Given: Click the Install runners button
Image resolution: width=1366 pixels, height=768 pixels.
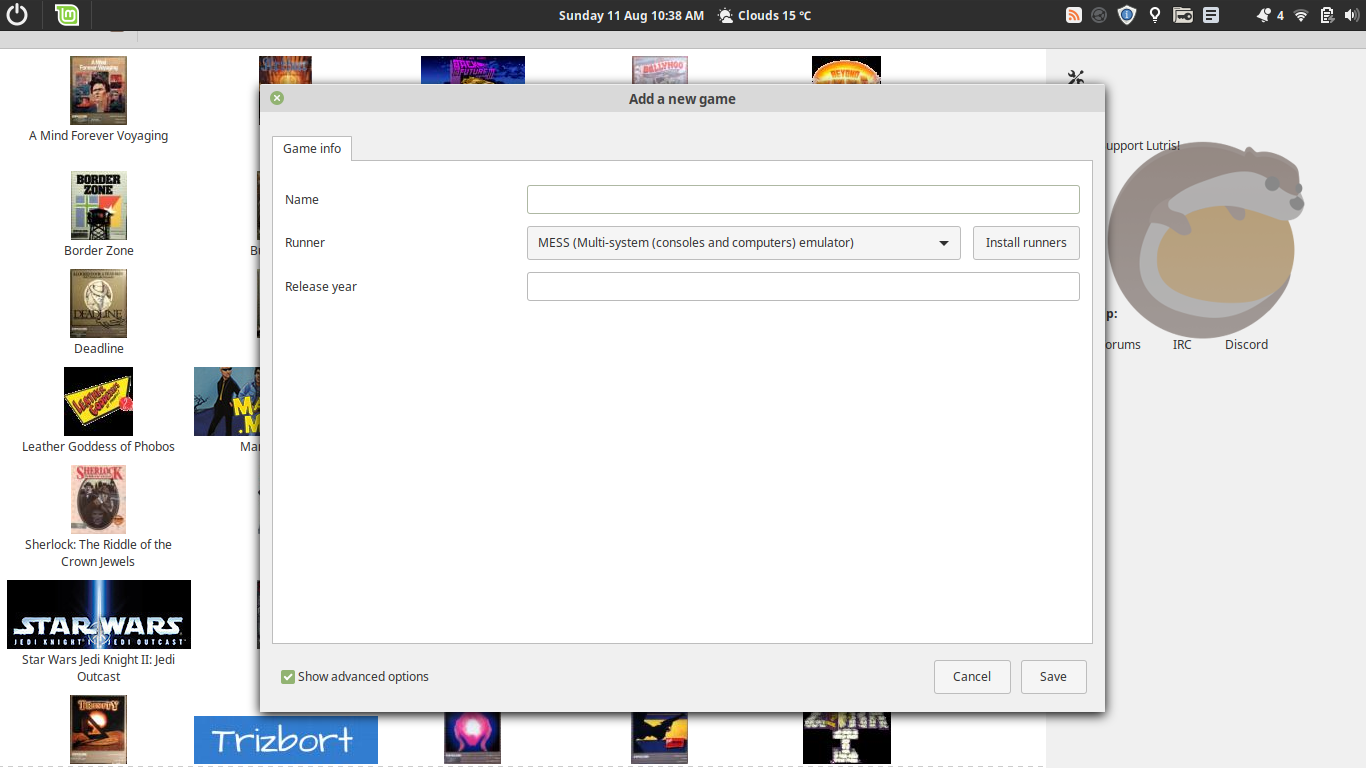Looking at the screenshot, I should coord(1026,242).
